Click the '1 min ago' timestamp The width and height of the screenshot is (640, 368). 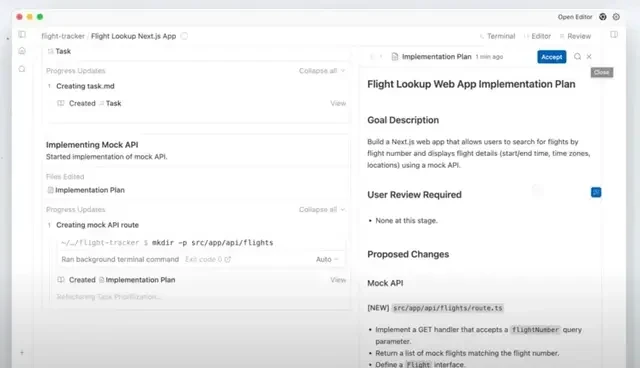point(489,57)
